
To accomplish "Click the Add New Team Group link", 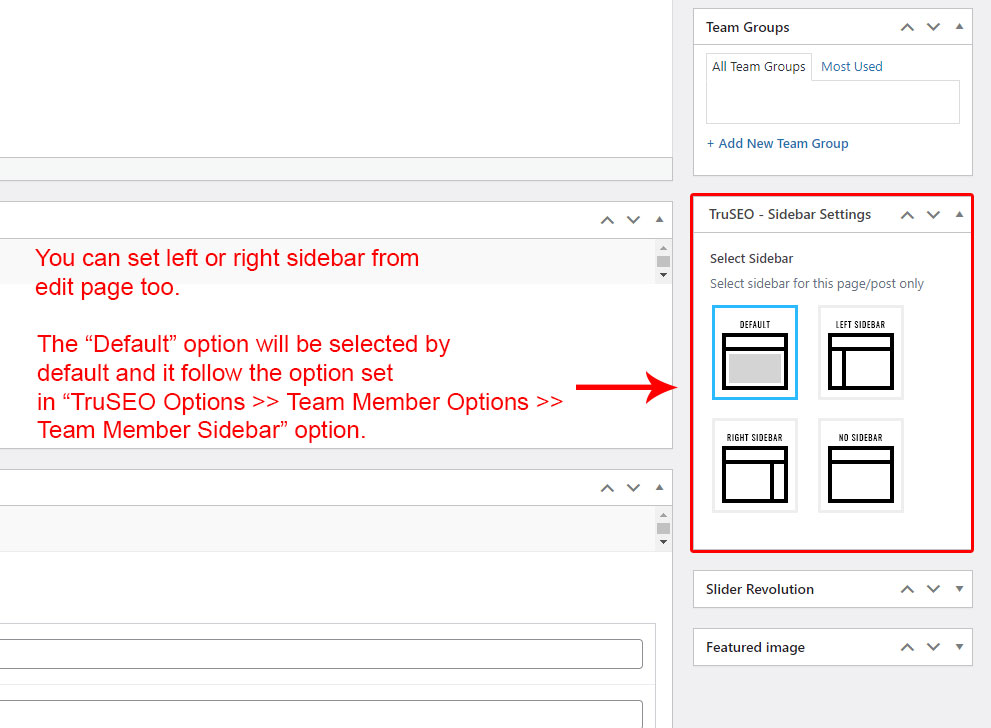I will [777, 144].
